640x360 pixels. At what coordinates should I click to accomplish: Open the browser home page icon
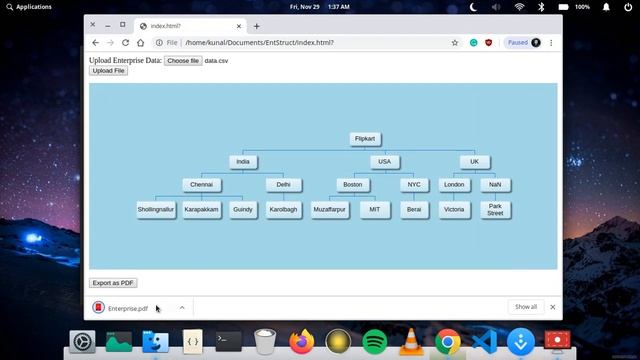140,42
